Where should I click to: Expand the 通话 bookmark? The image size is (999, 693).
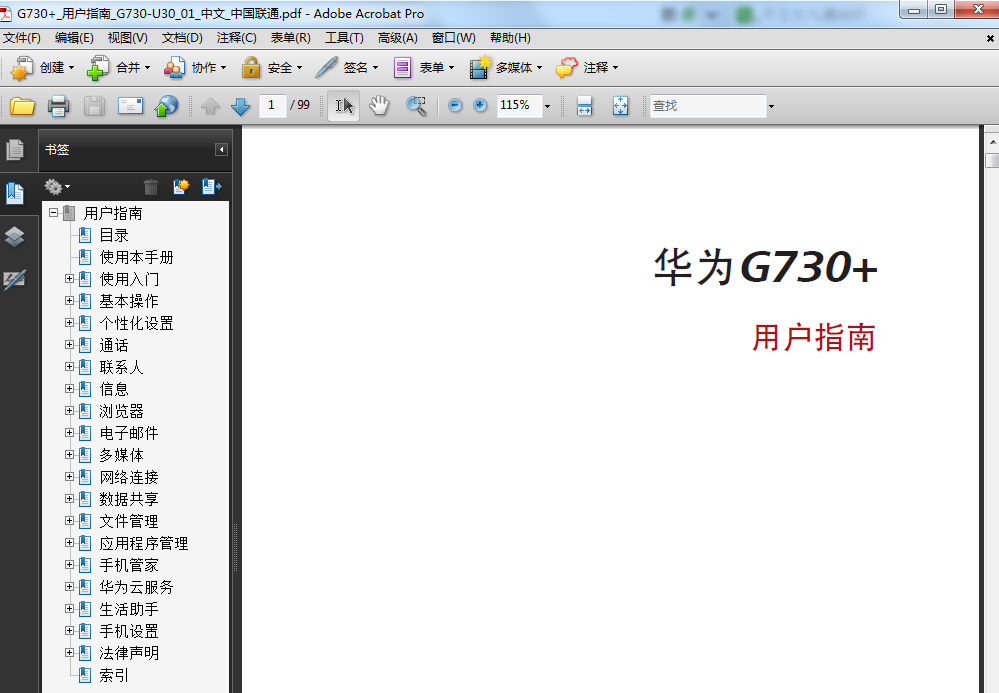click(x=69, y=345)
